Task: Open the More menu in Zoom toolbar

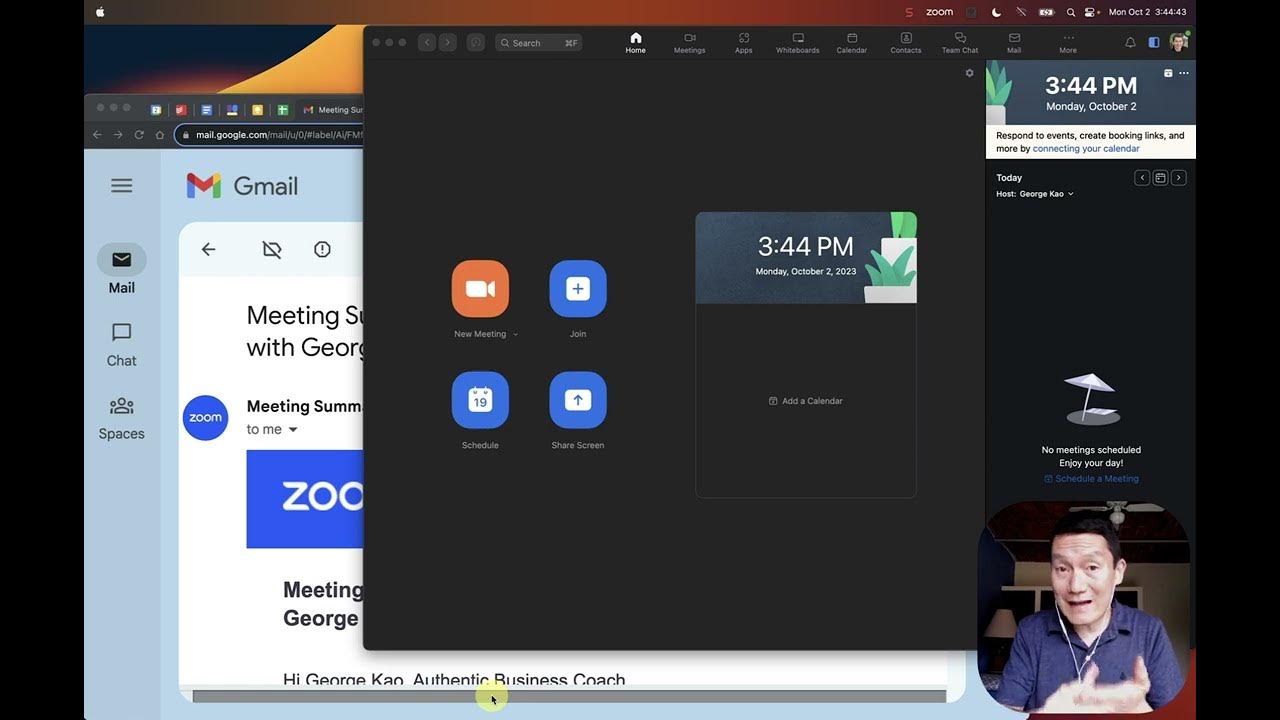Action: (x=1068, y=43)
